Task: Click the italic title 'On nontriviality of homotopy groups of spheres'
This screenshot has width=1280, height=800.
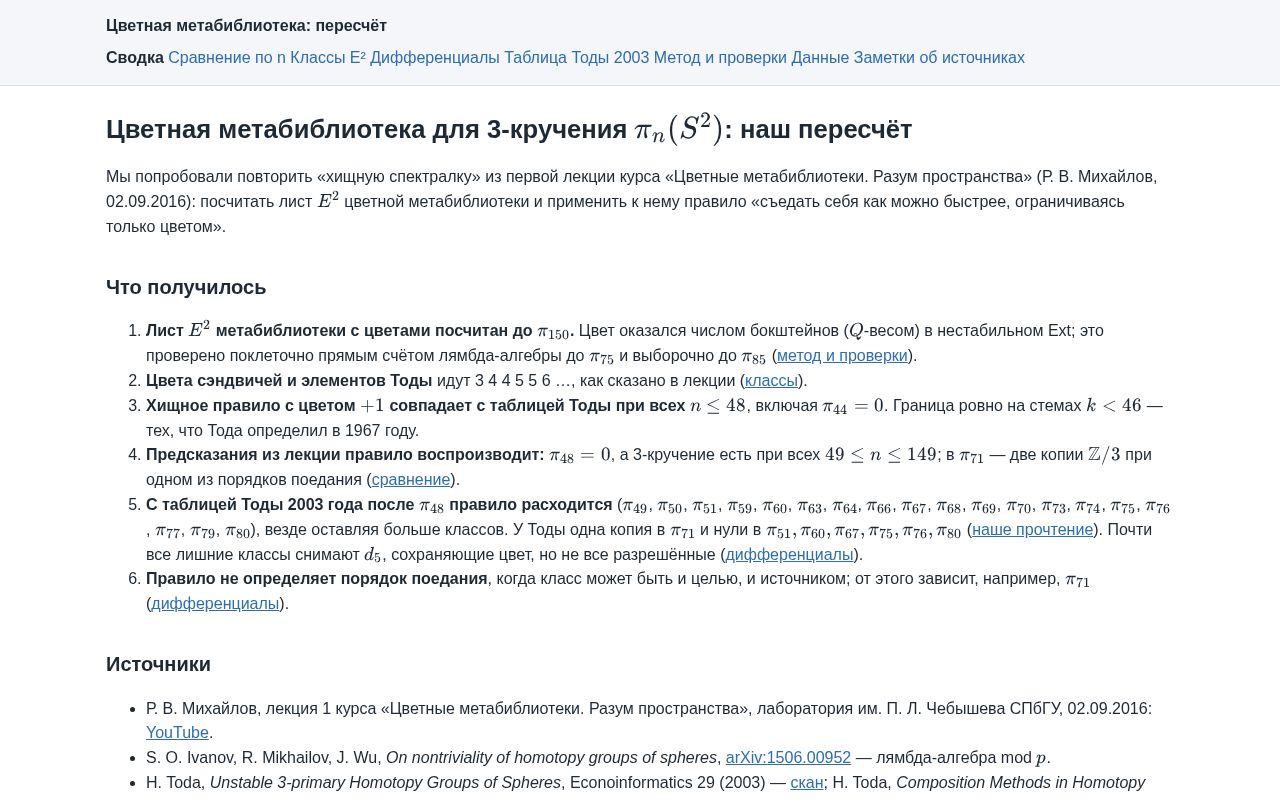Action: point(551,758)
